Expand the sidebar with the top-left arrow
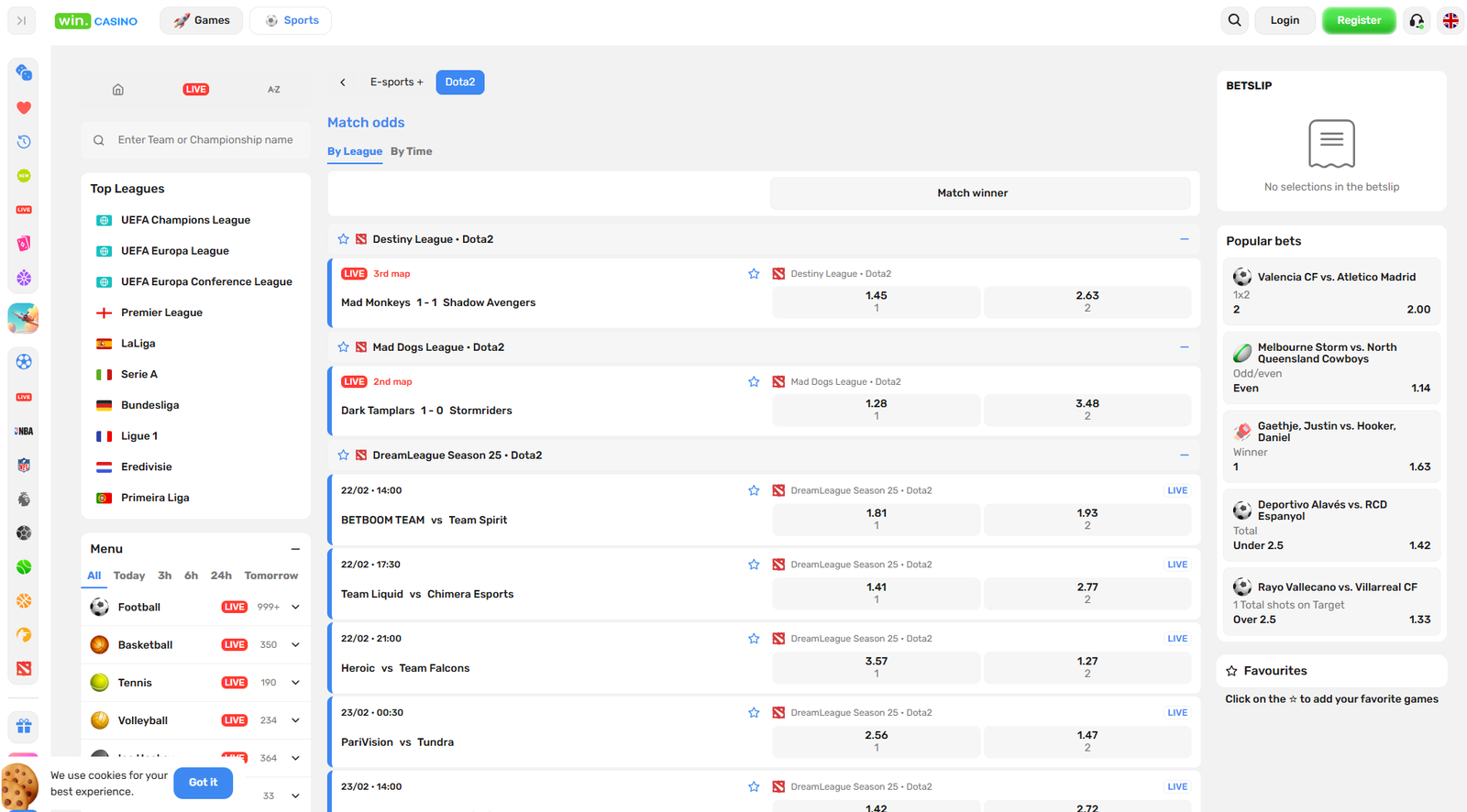Screen dimensions: 1467x812 point(21,20)
